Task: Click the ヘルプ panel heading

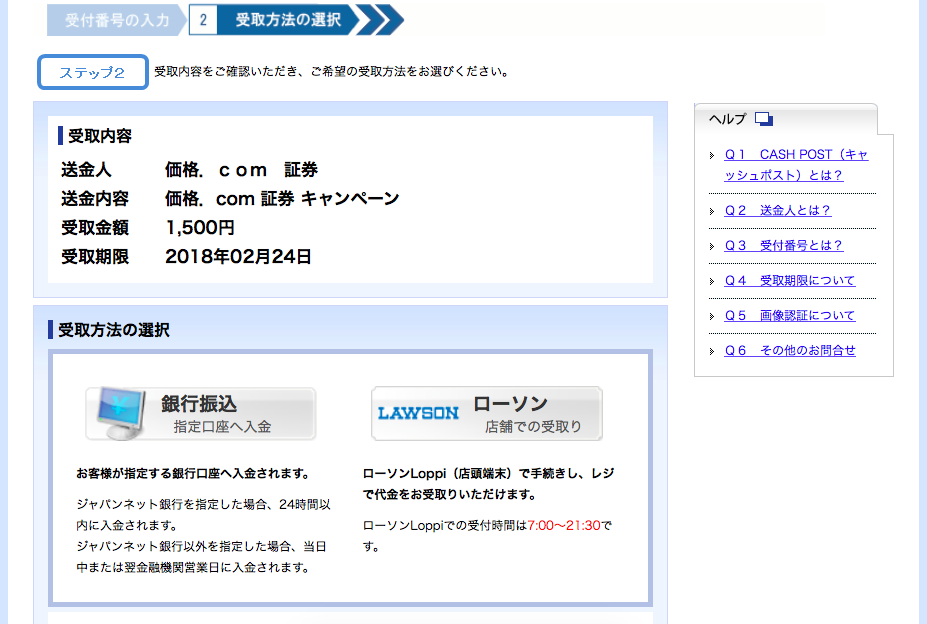Action: 727,119
